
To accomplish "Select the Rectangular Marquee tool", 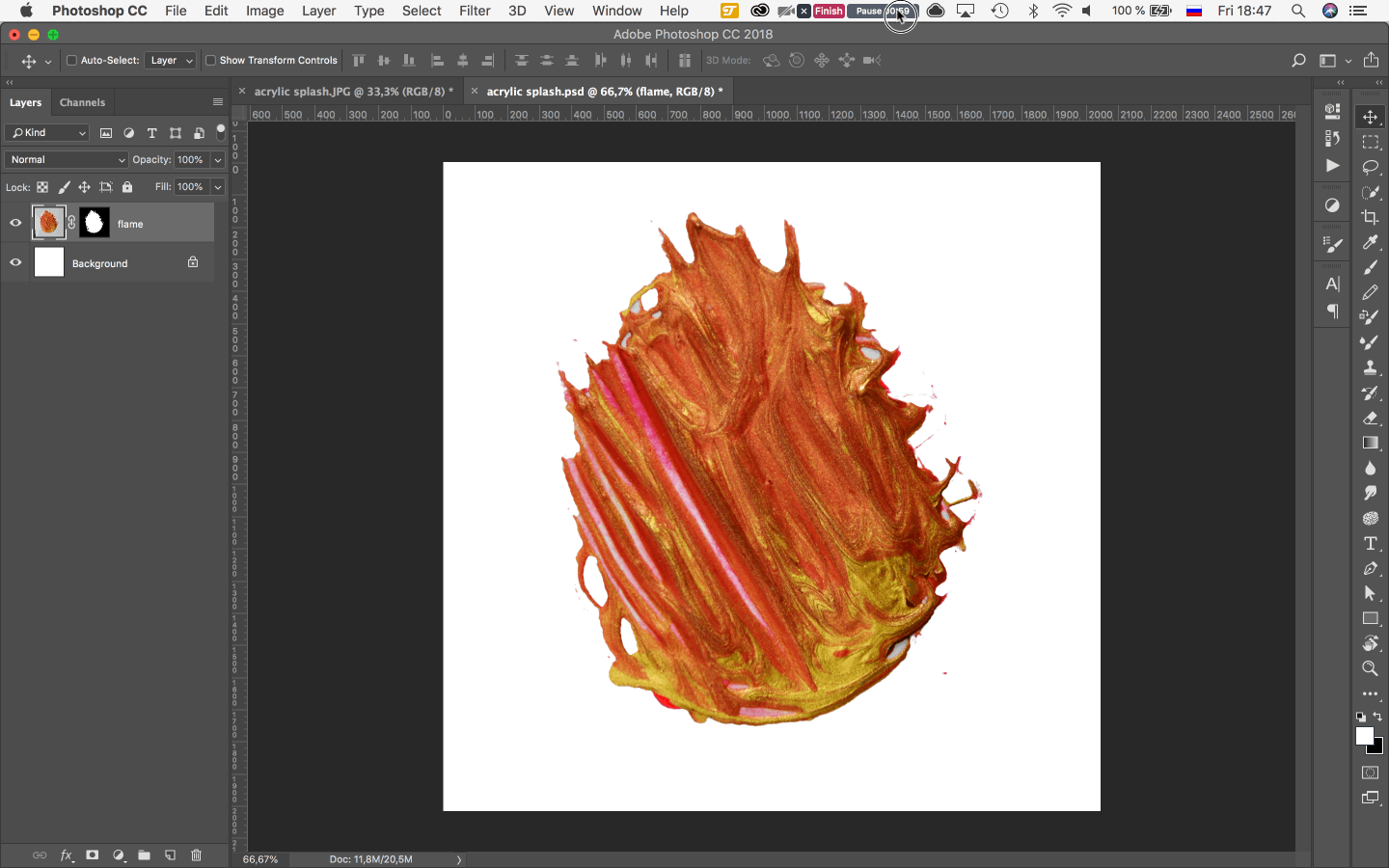I will 1370,142.
